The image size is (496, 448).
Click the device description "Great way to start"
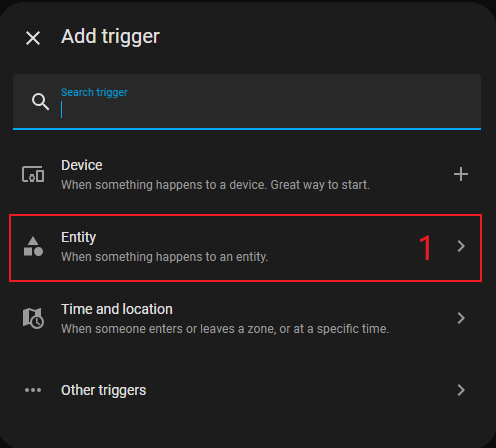[x=320, y=185]
